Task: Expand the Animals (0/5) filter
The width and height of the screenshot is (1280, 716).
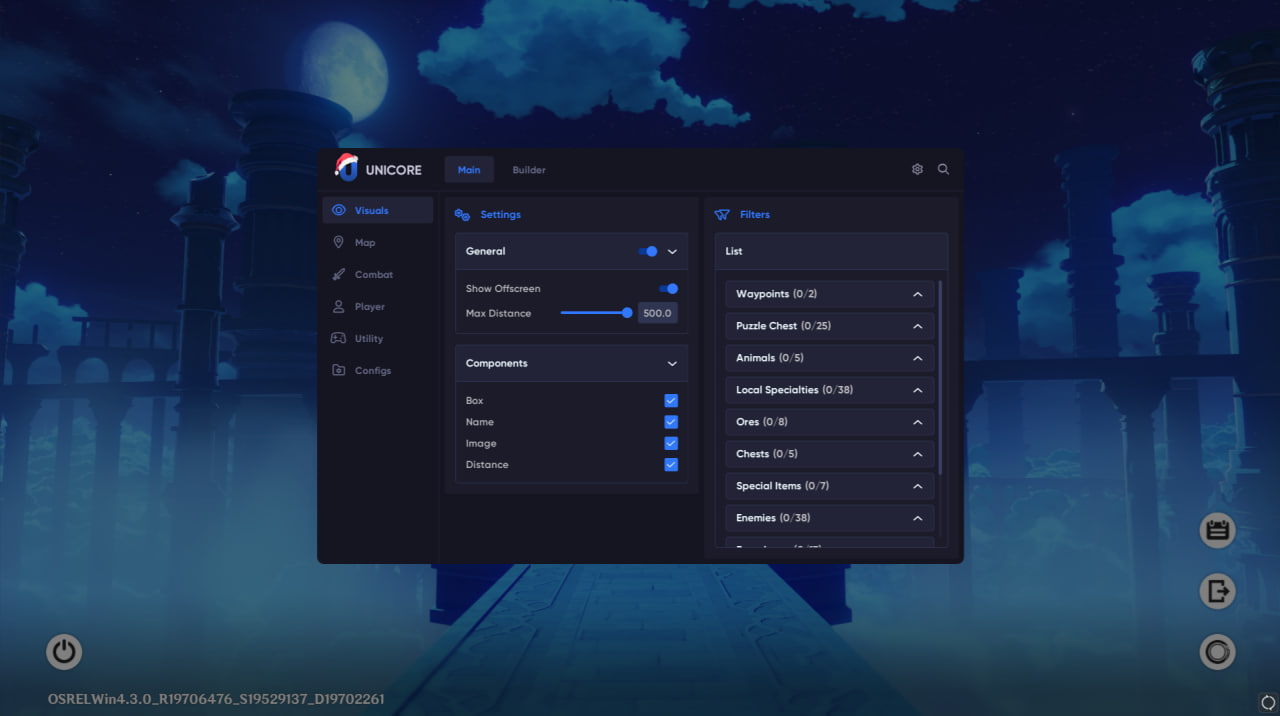Action: [830, 358]
